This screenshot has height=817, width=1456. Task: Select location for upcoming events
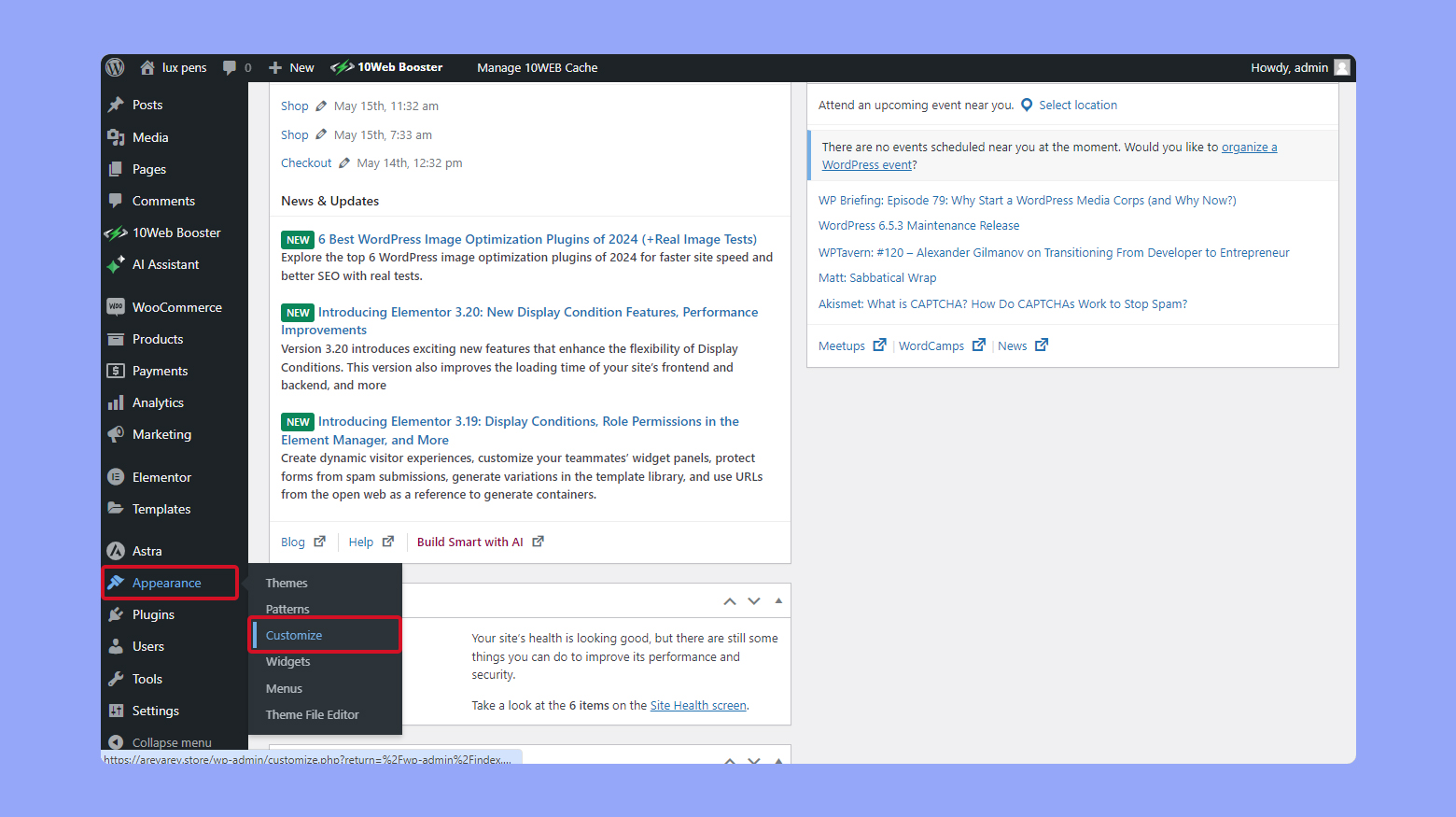click(x=1077, y=105)
